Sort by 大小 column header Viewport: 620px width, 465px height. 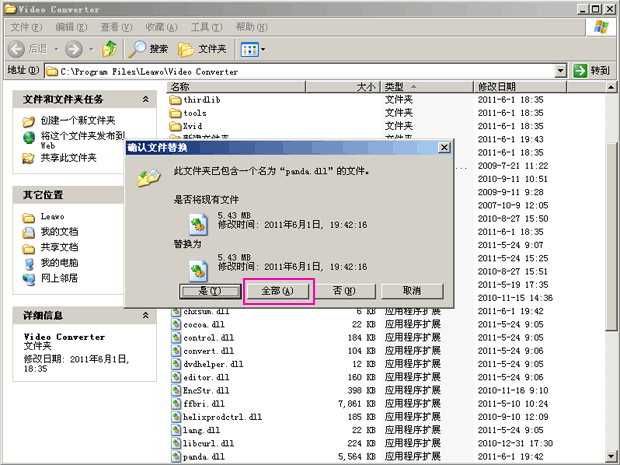342,87
